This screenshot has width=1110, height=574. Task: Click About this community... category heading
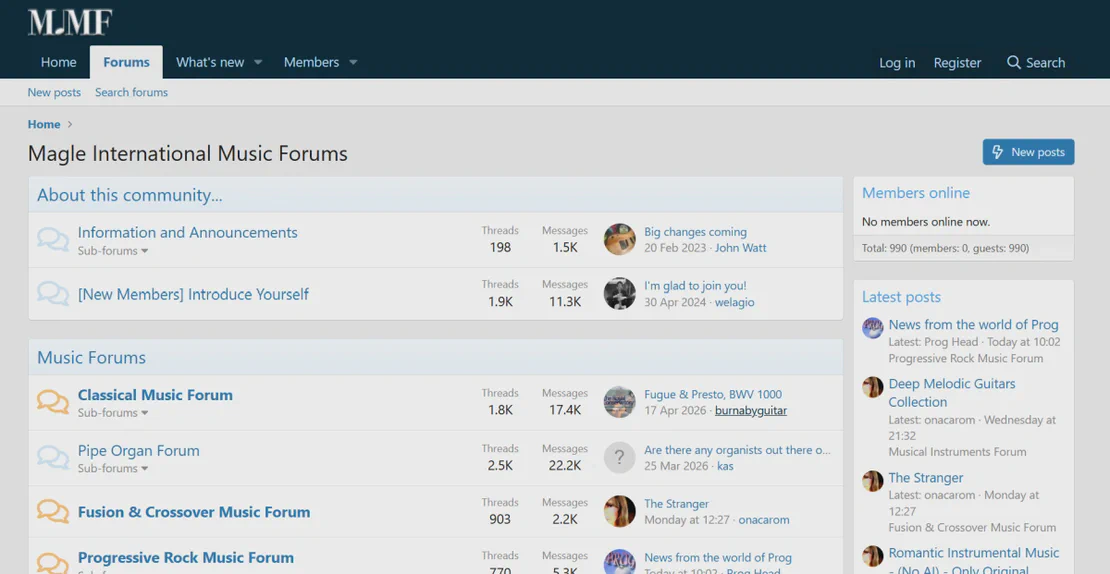coord(130,195)
